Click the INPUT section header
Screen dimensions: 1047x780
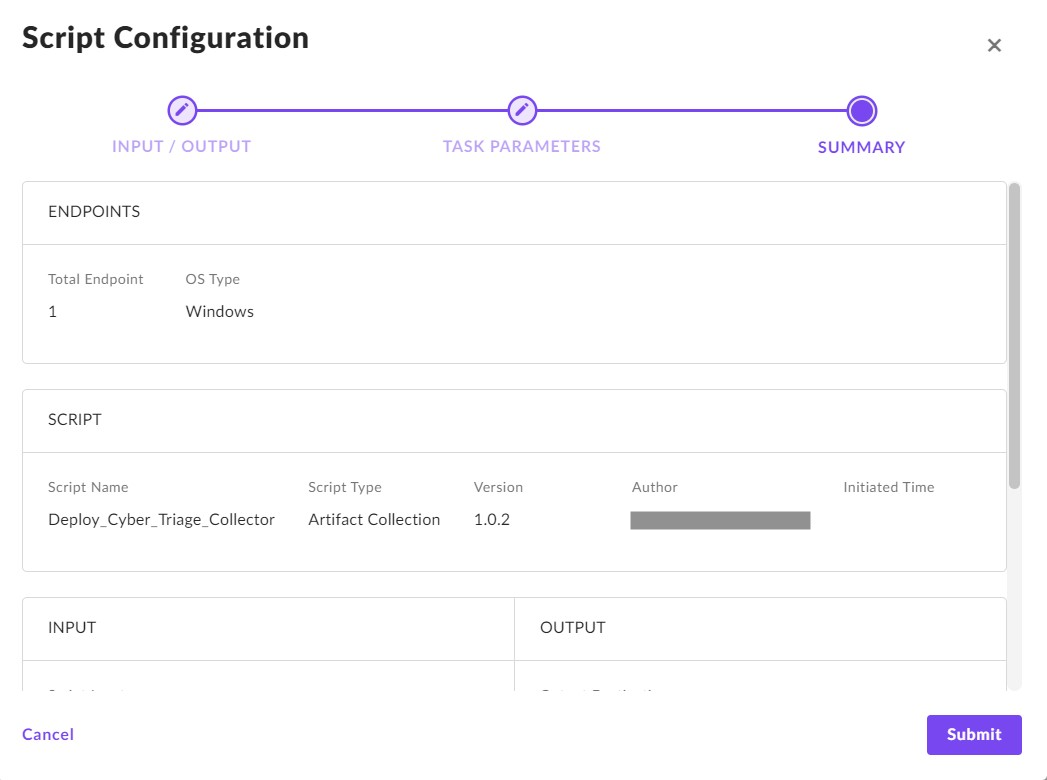[x=72, y=628]
